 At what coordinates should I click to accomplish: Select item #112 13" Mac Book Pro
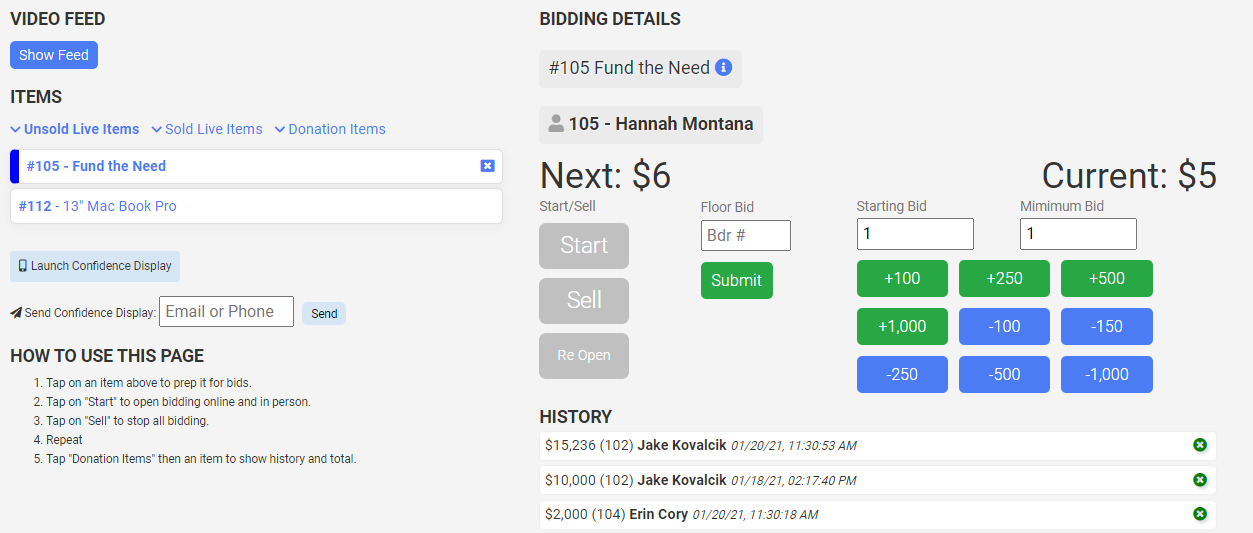256,206
